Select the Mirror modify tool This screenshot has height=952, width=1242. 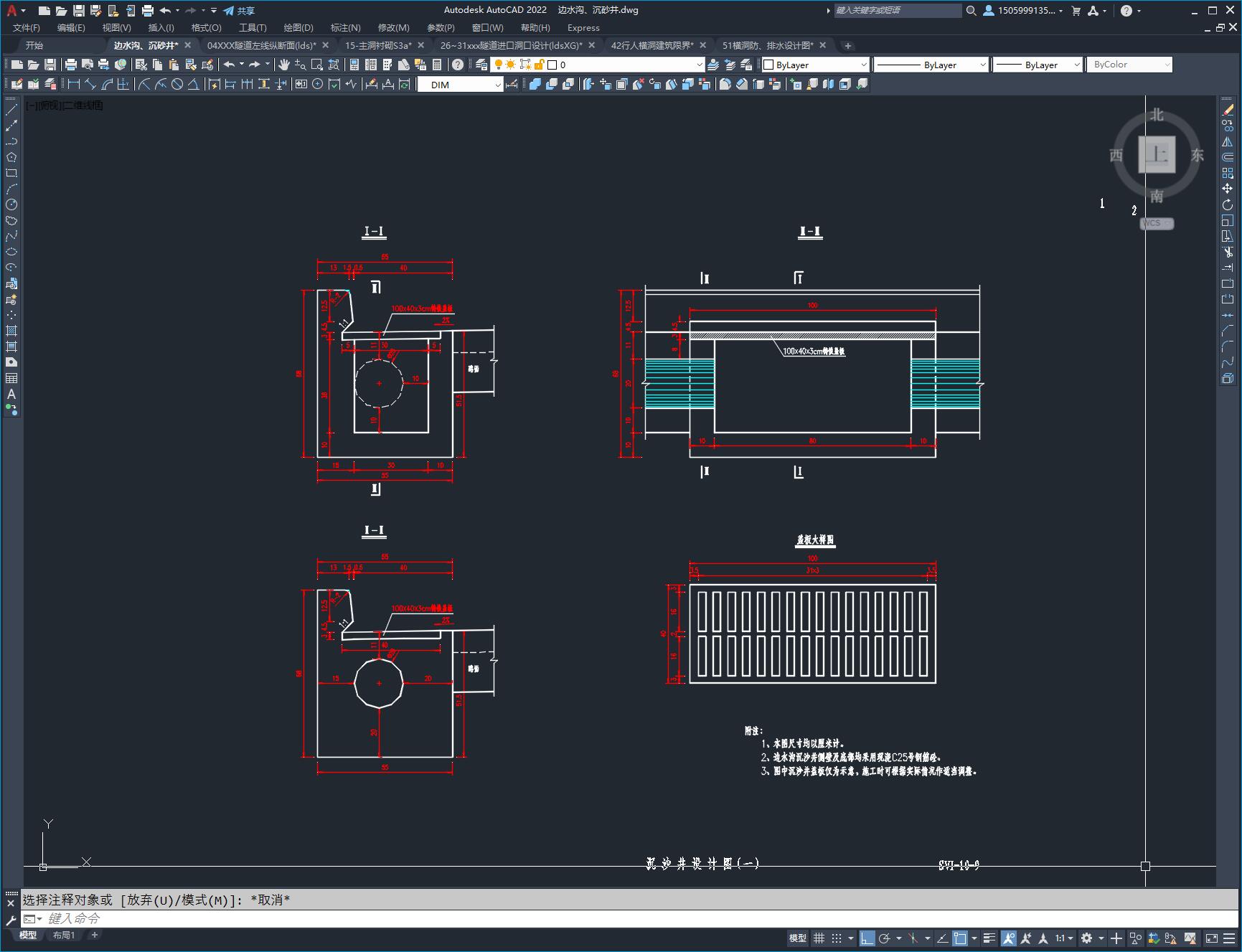tap(1228, 141)
